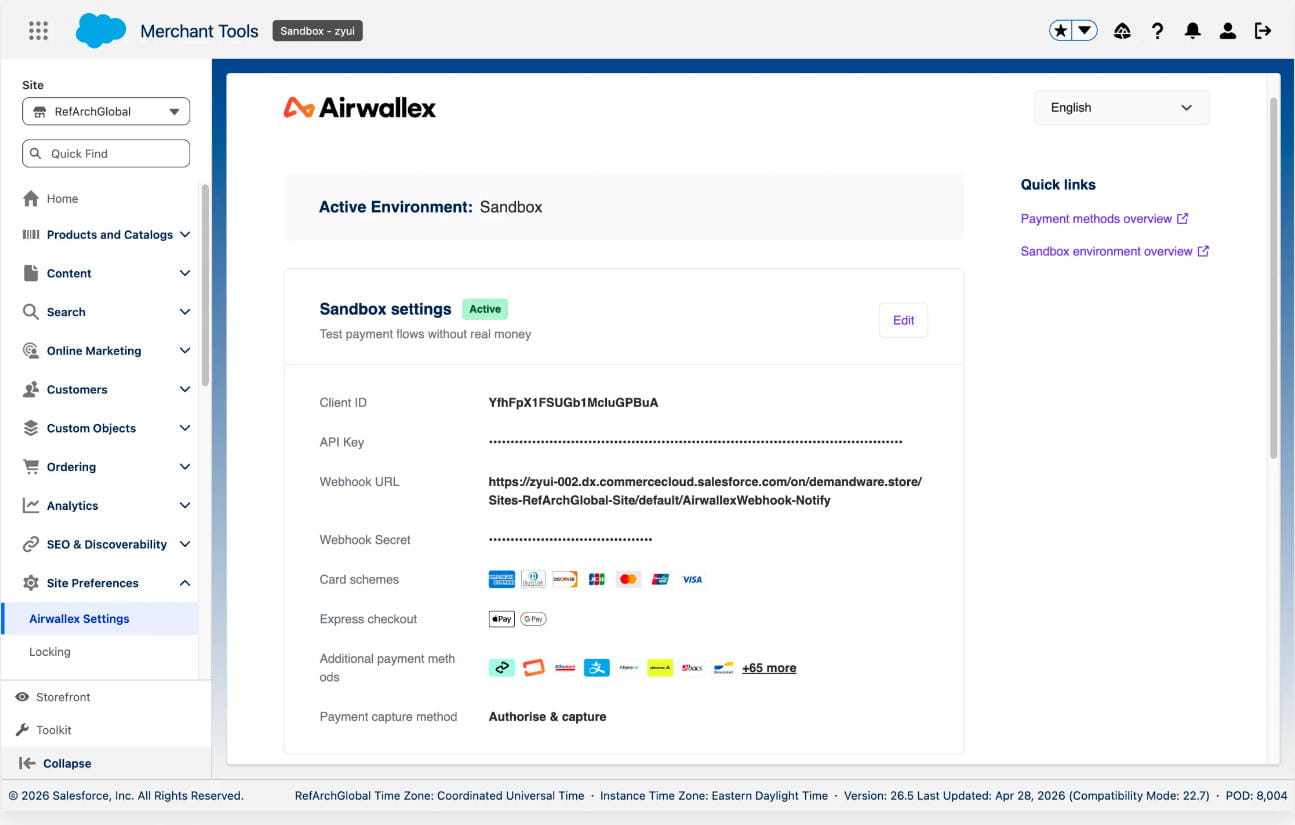Open the app launcher grid icon
This screenshot has height=825, width=1295.
tap(38, 31)
